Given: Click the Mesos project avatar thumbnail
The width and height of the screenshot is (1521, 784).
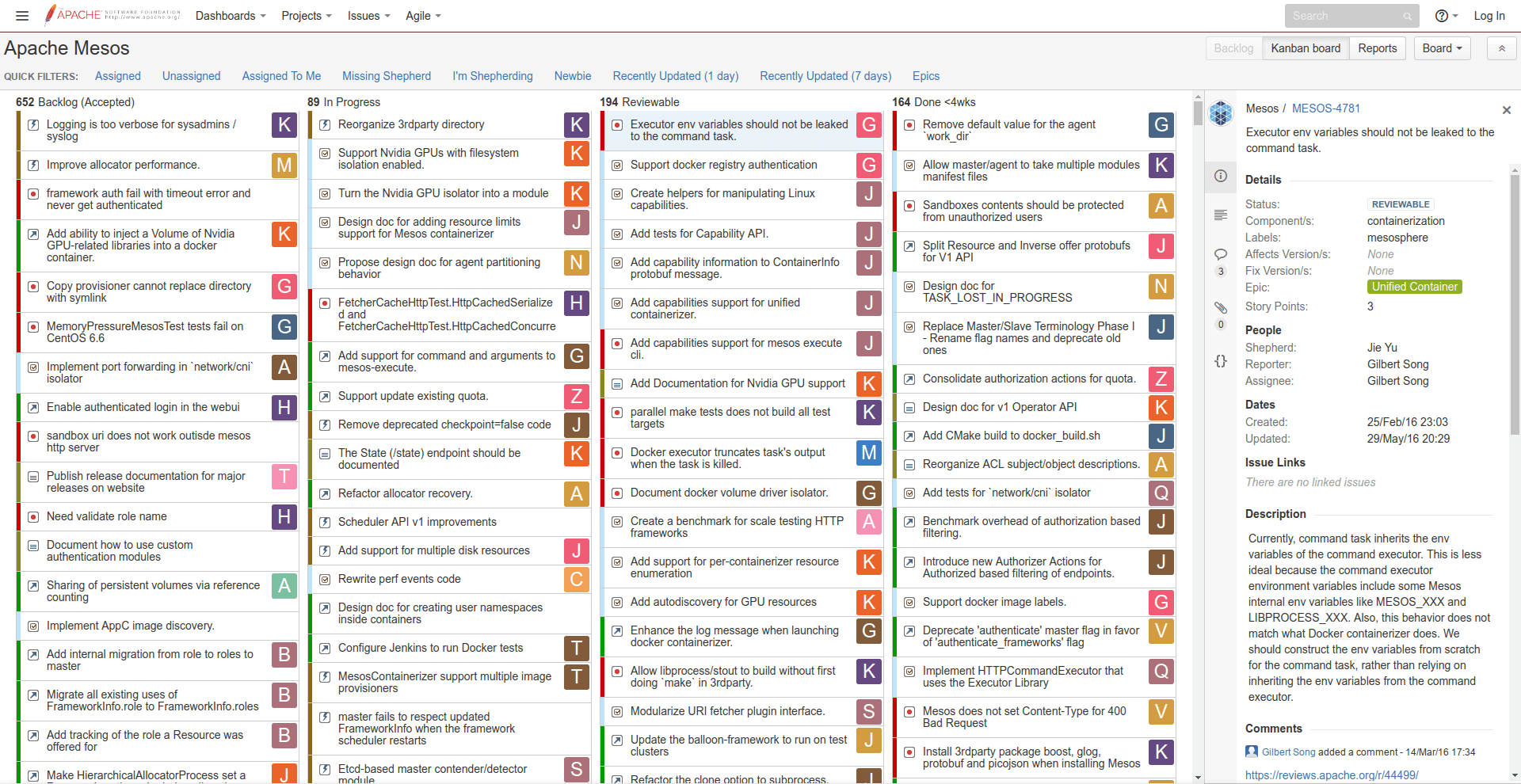Looking at the screenshot, I should [1222, 112].
